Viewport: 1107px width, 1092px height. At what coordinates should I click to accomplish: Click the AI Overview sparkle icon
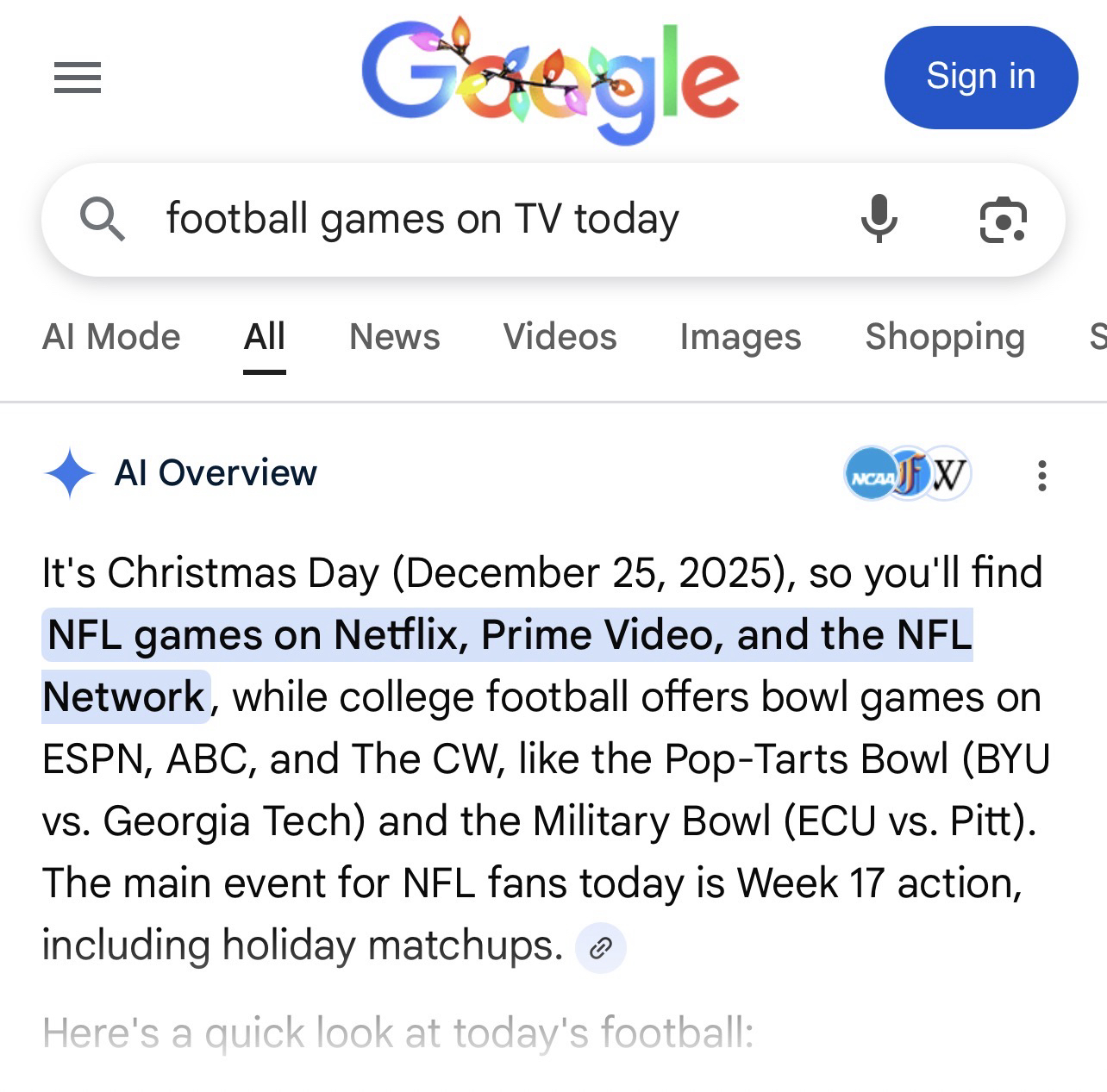(x=69, y=473)
